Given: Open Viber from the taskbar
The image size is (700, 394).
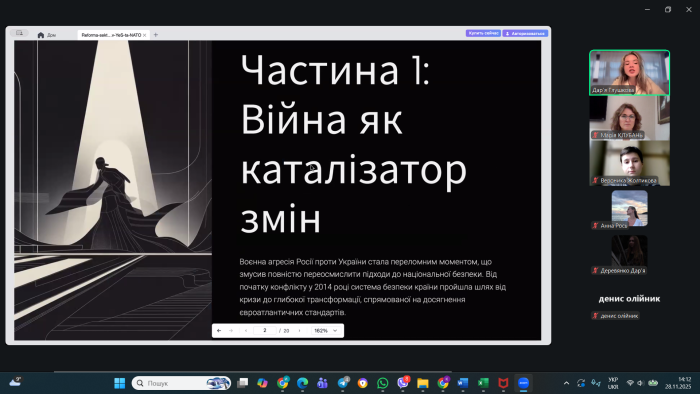Looking at the screenshot, I should point(403,383).
